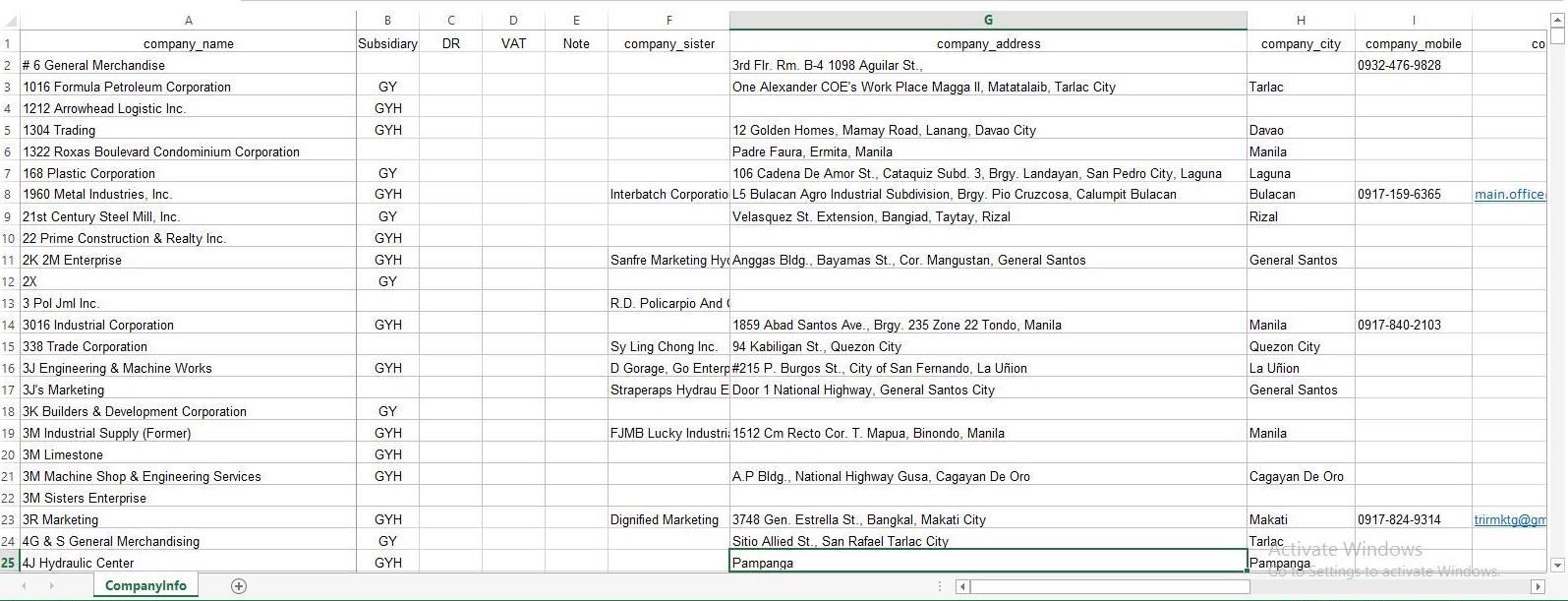Viewport: 1568px width, 601px height.
Task: Select column B header
Action: click(x=387, y=21)
